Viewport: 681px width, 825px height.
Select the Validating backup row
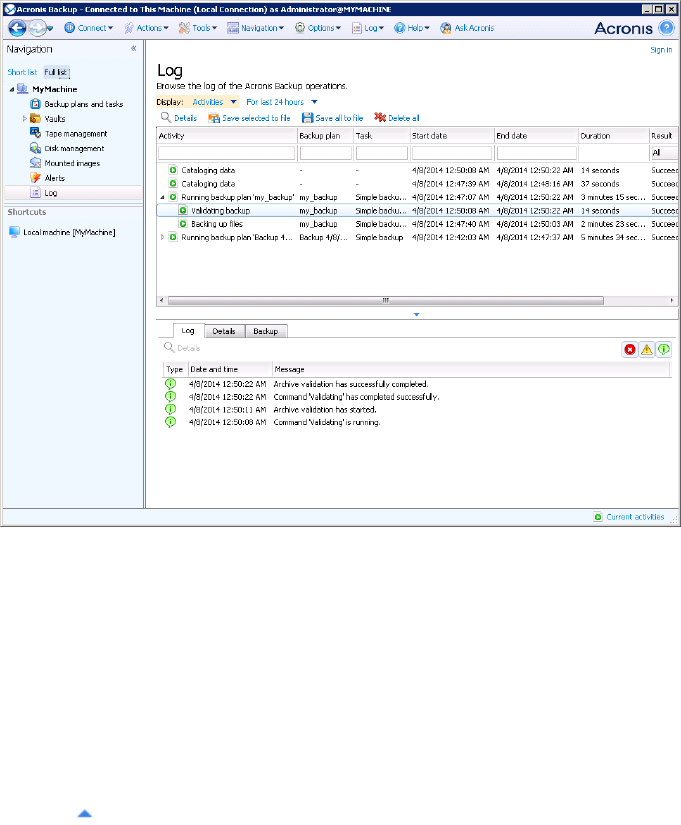click(417, 210)
